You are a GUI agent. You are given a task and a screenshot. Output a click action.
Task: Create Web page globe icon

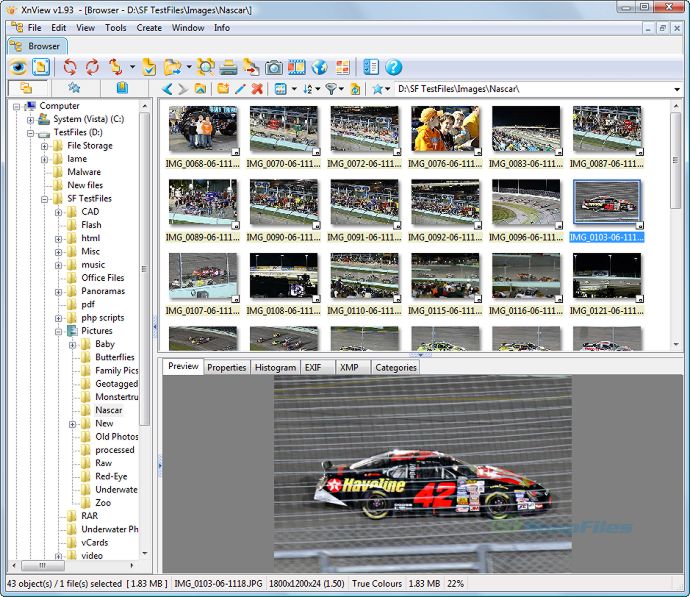click(319, 67)
